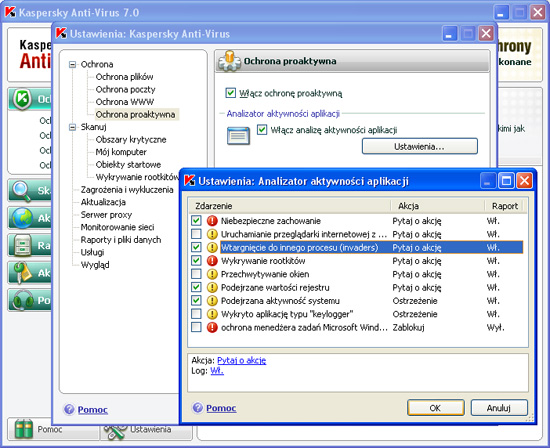Select Ochrona WWW in settings tree
Viewport: 550px width, 448px height.
125,102
